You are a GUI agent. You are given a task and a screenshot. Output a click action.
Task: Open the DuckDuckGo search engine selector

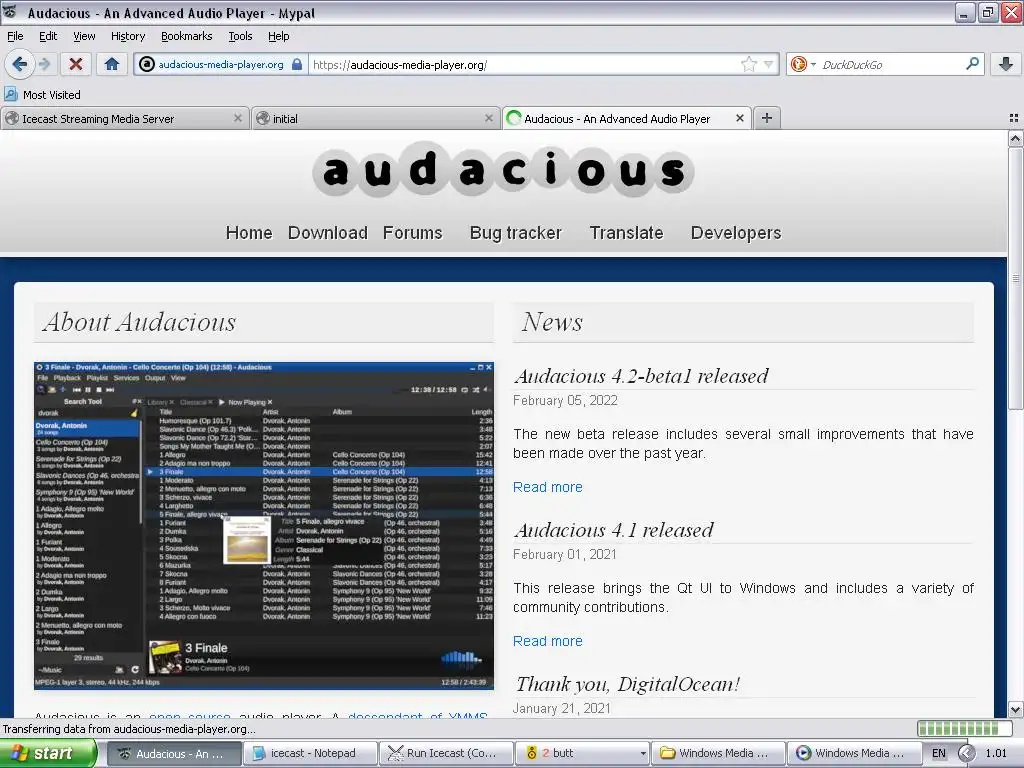803,64
